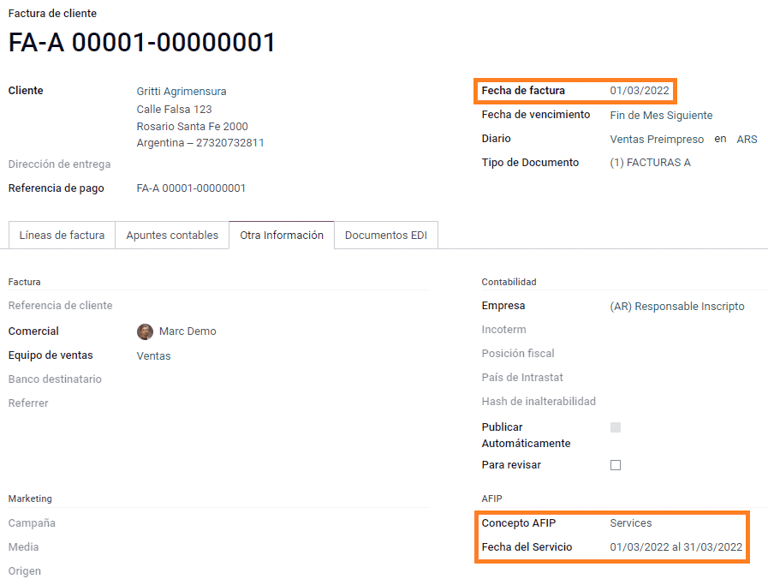The width and height of the screenshot is (768, 585).
Task: Click the (1) FACTURAS A document type
Action: tap(650, 163)
